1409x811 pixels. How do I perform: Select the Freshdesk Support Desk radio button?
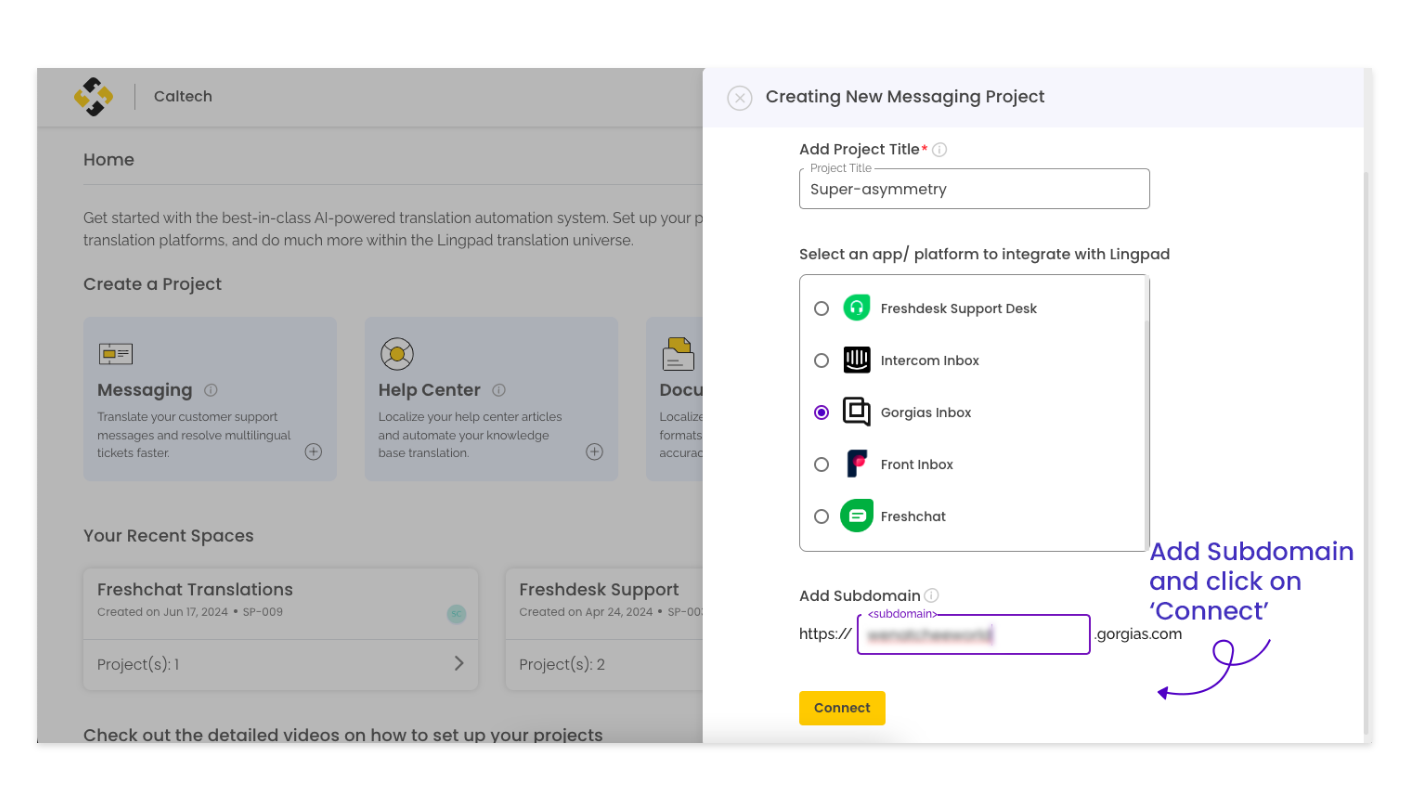[x=822, y=309]
